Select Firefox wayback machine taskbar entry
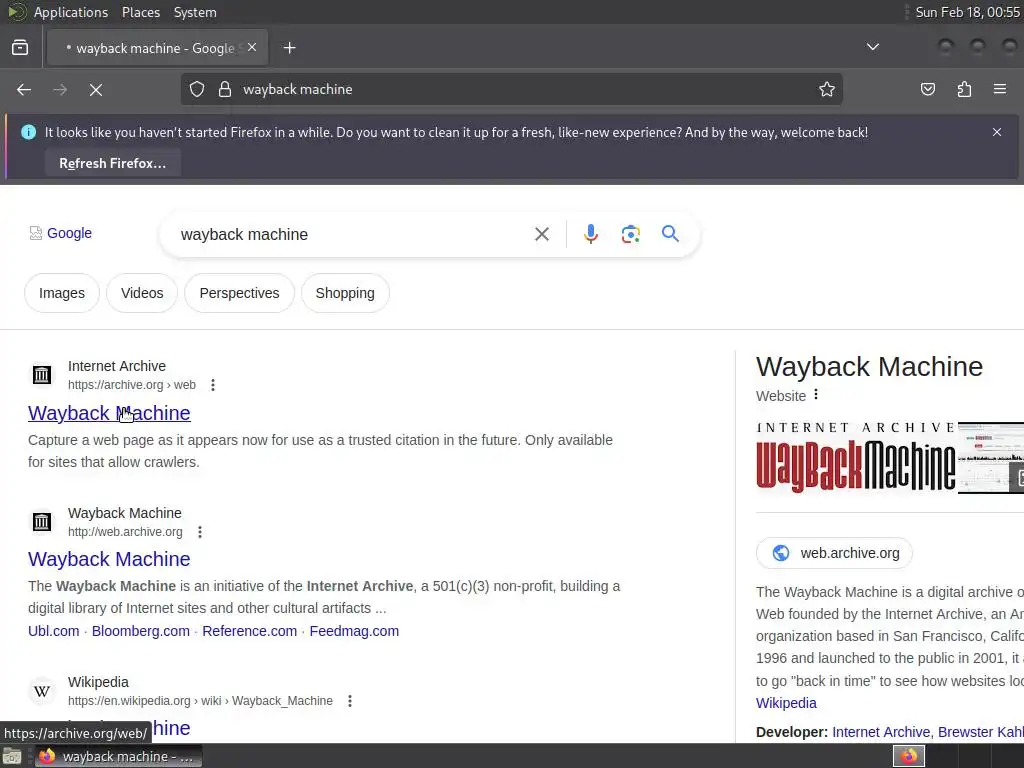 point(118,756)
